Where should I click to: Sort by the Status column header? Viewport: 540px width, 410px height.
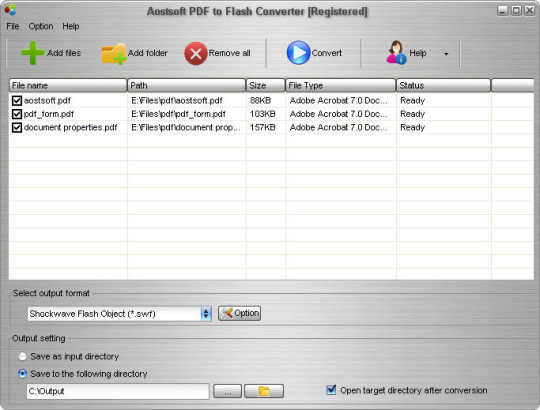443,85
